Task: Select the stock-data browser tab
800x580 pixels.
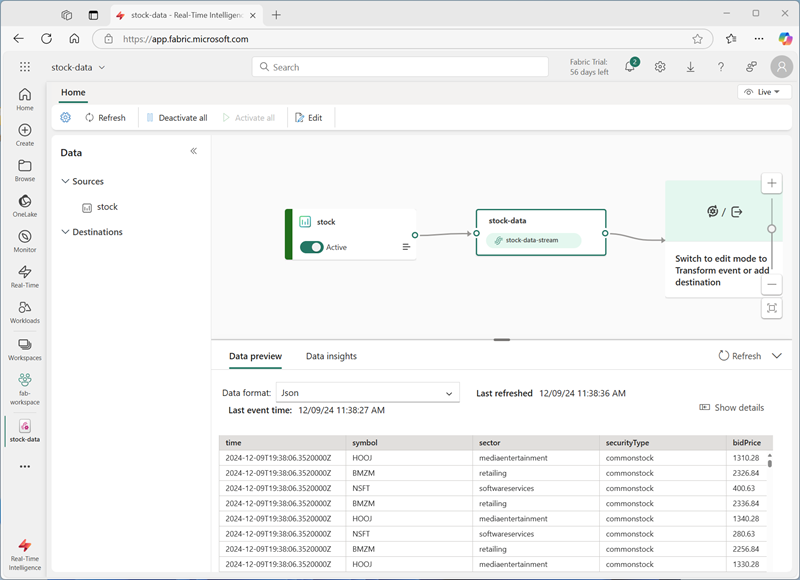Action: pyautogui.click(x=186, y=15)
